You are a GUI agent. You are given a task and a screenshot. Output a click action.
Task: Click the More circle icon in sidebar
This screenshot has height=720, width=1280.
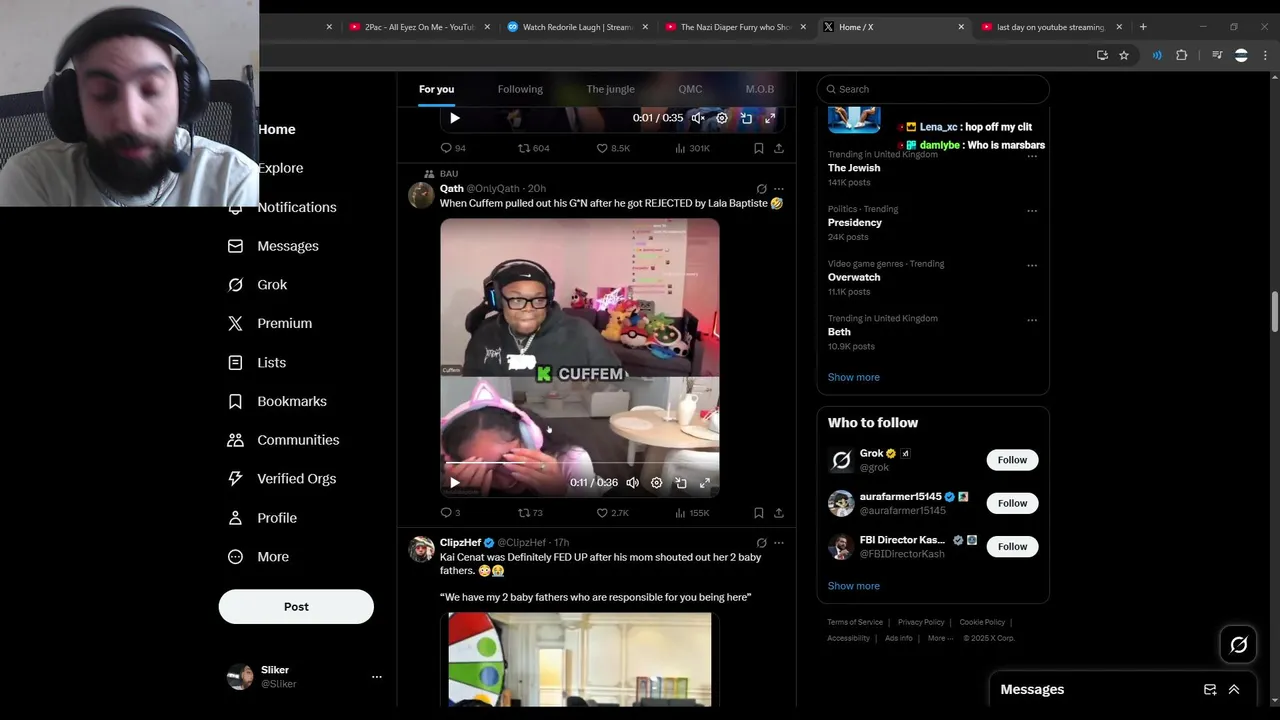[x=235, y=557]
